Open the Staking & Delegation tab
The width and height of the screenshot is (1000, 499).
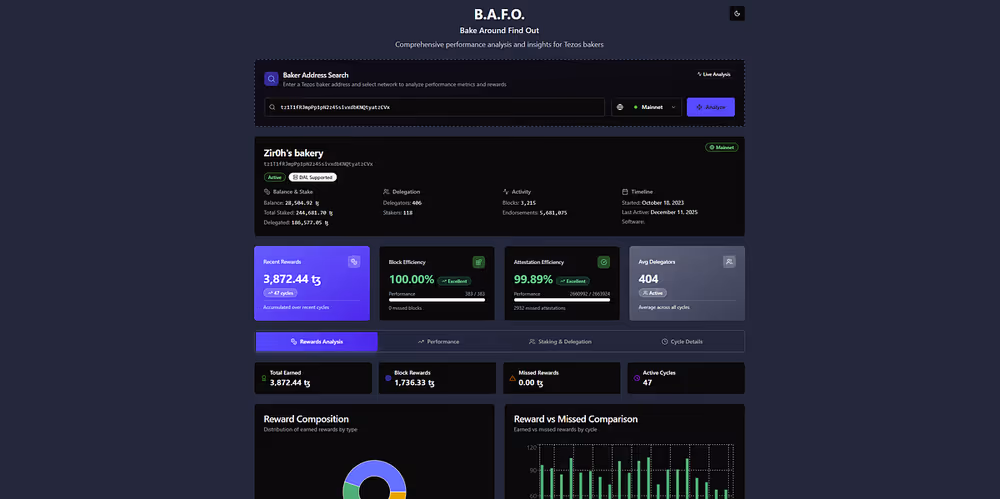pos(560,342)
